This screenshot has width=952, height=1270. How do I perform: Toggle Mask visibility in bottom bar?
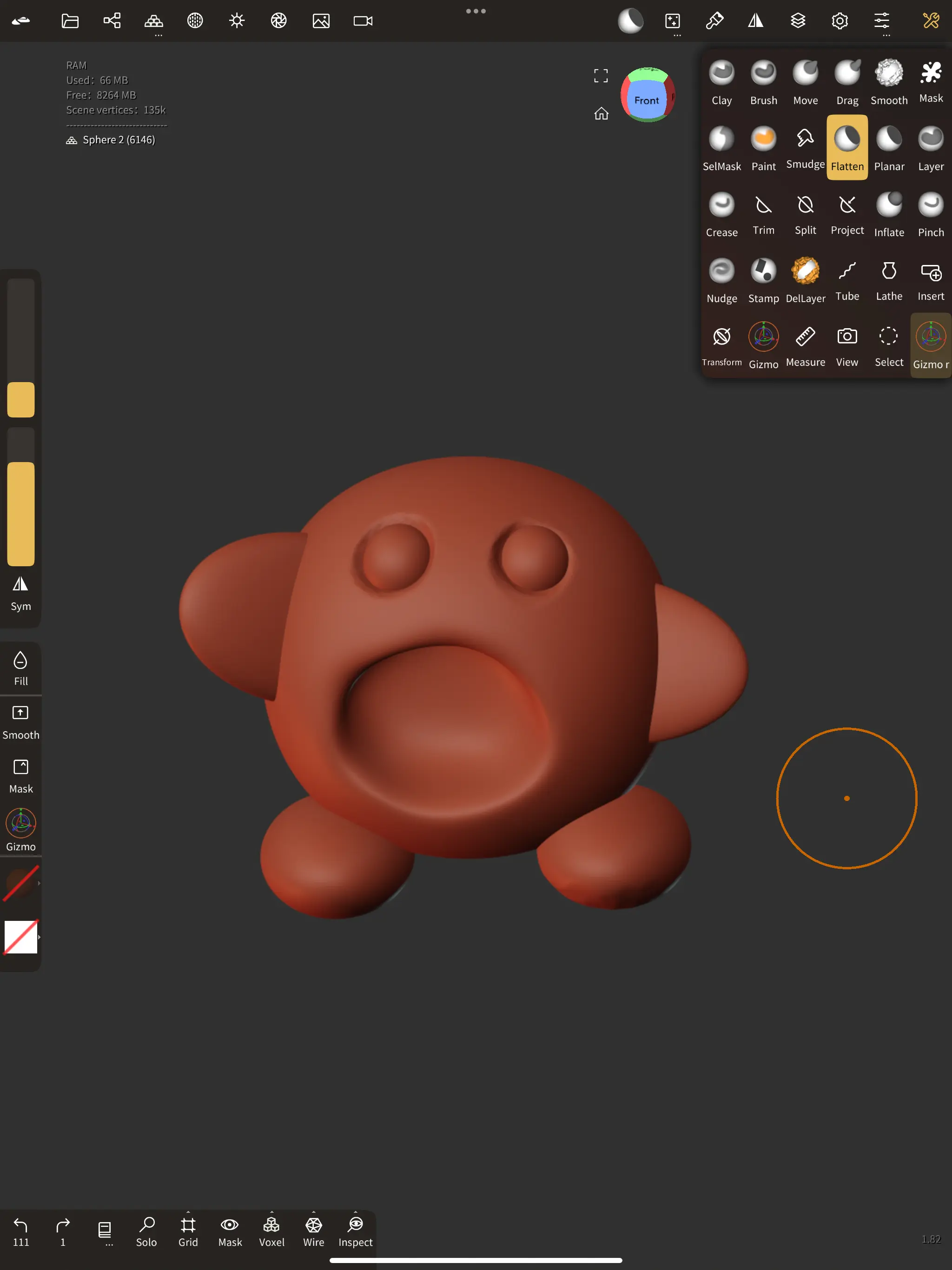[230, 1233]
